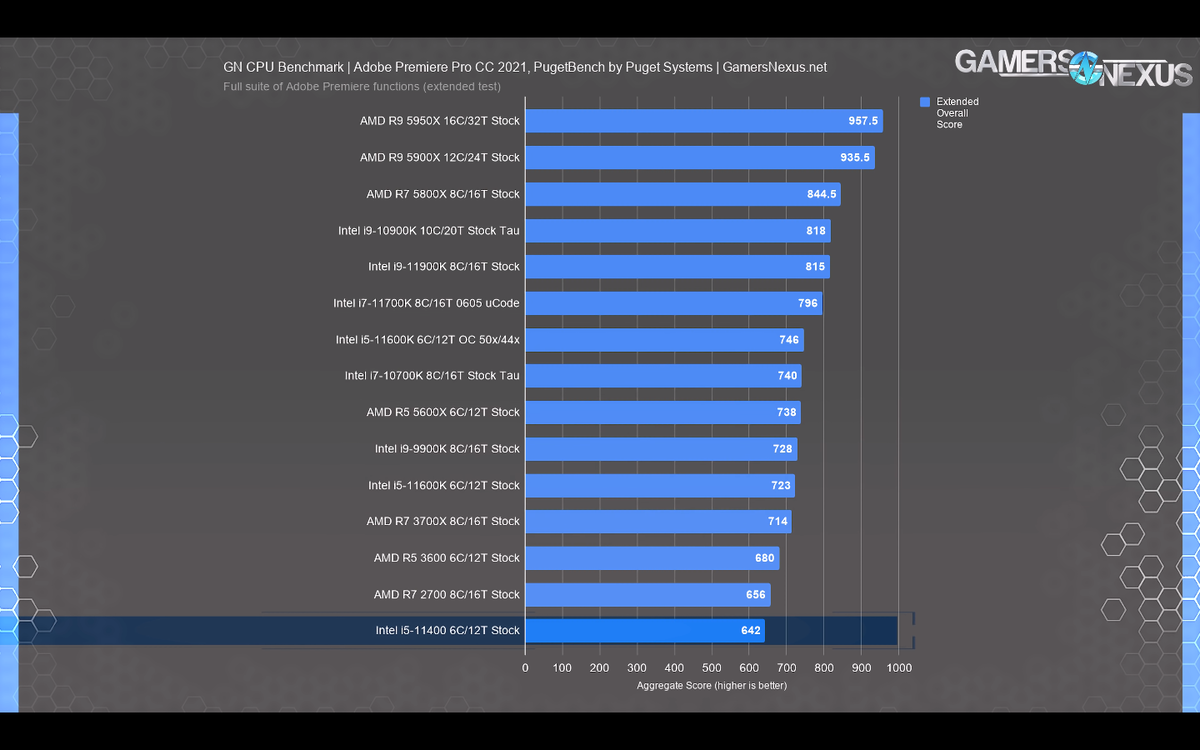Click the 740 score value

click(787, 376)
